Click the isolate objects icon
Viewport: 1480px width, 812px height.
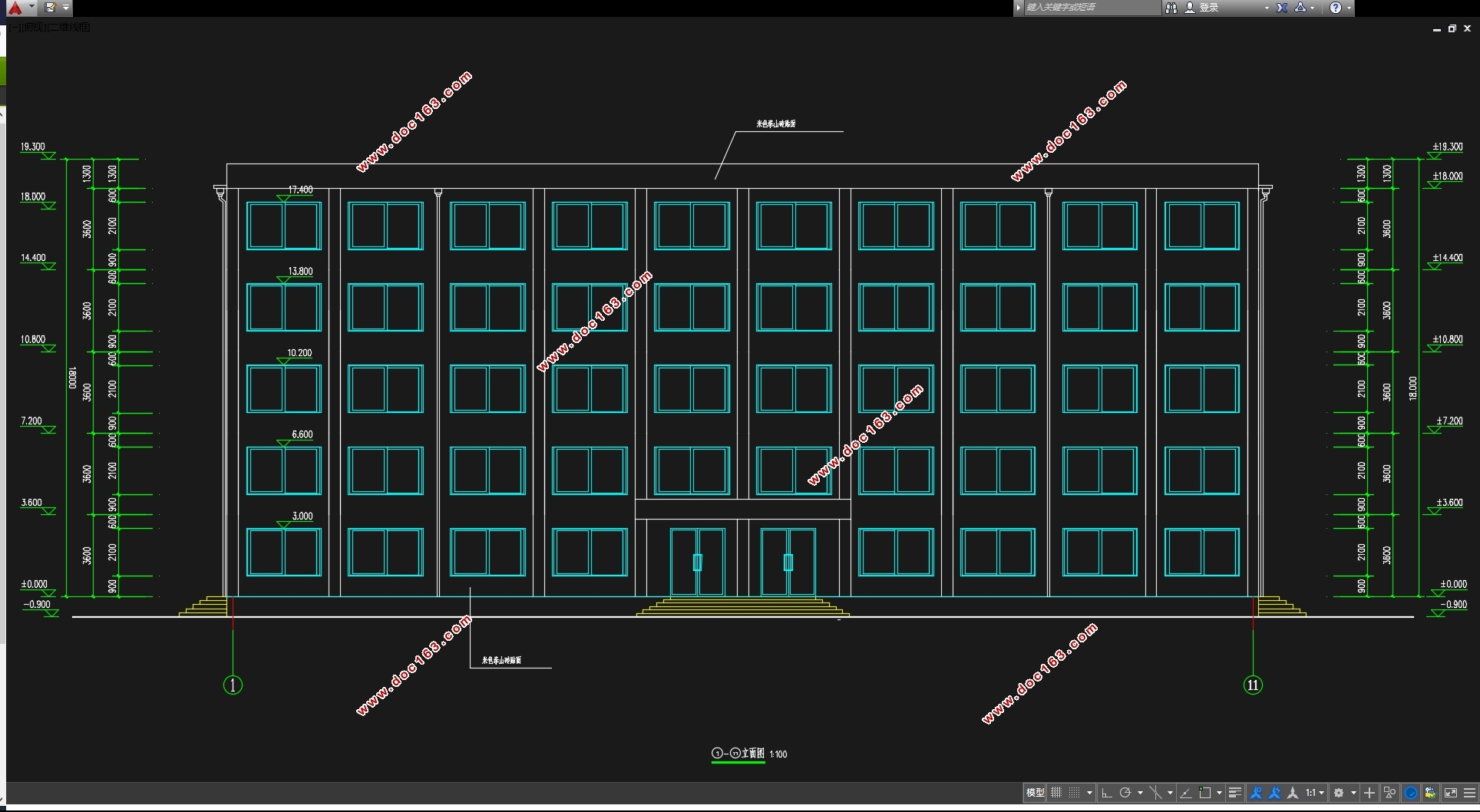coord(1390,793)
